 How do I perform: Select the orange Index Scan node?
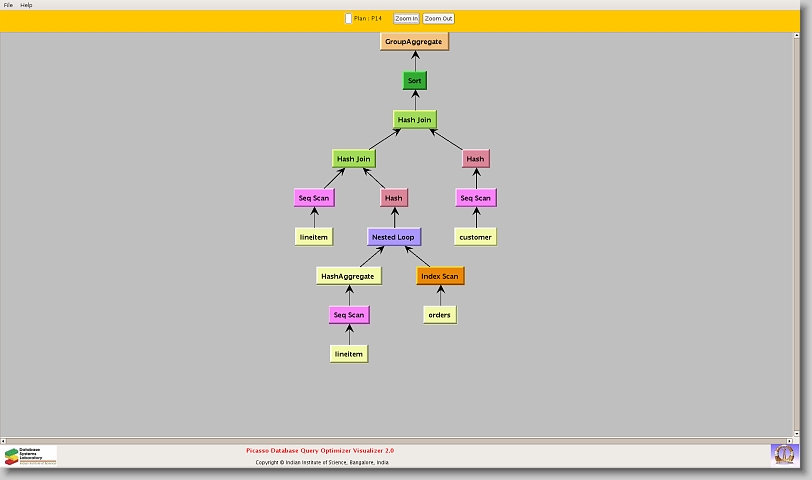(440, 276)
